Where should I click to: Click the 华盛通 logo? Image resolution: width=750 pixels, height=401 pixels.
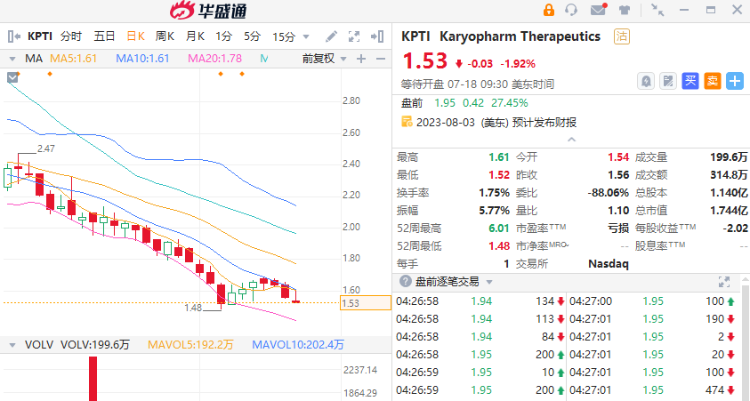click(x=209, y=11)
